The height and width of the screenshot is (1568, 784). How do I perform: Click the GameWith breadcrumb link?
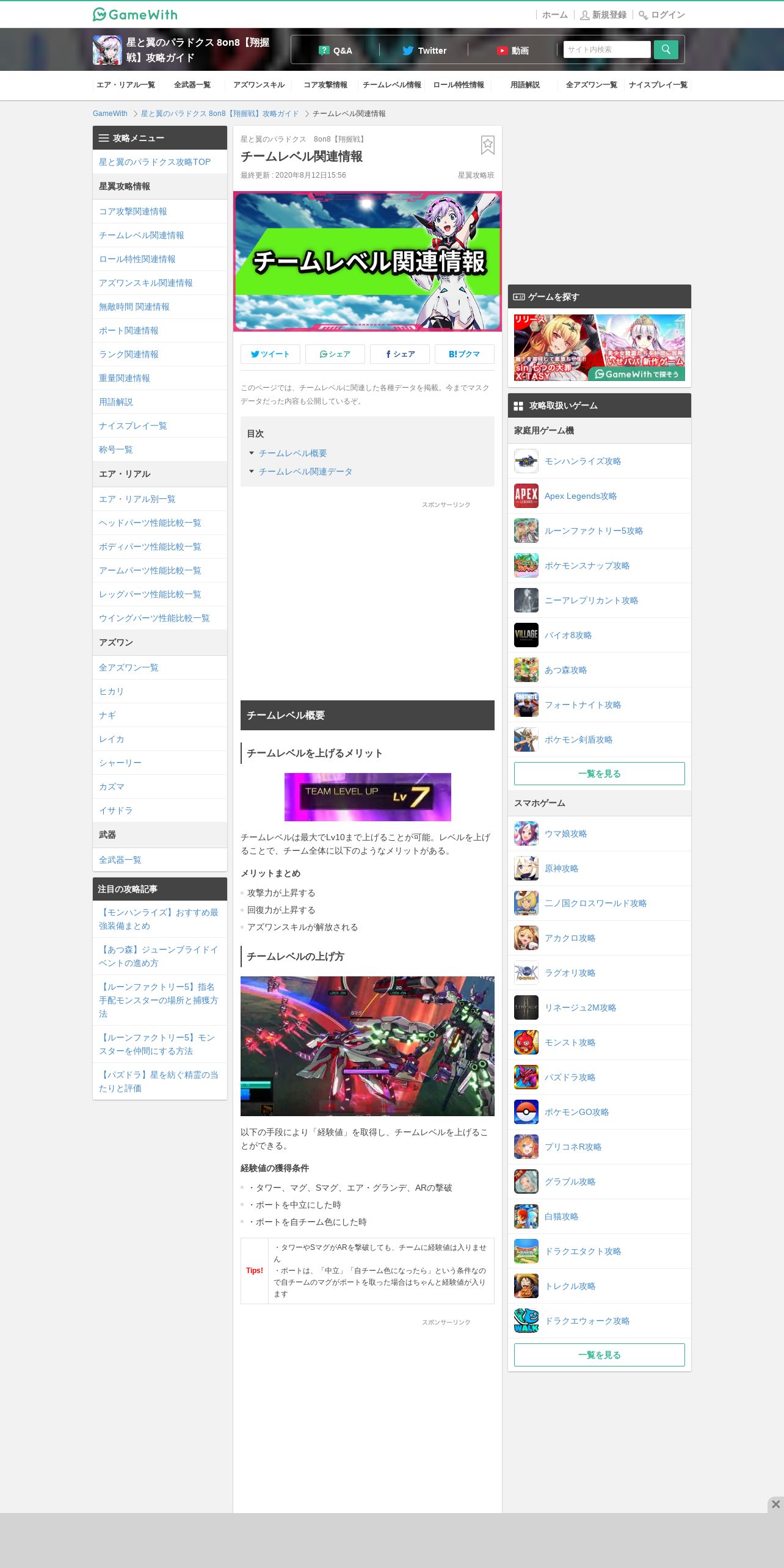110,114
